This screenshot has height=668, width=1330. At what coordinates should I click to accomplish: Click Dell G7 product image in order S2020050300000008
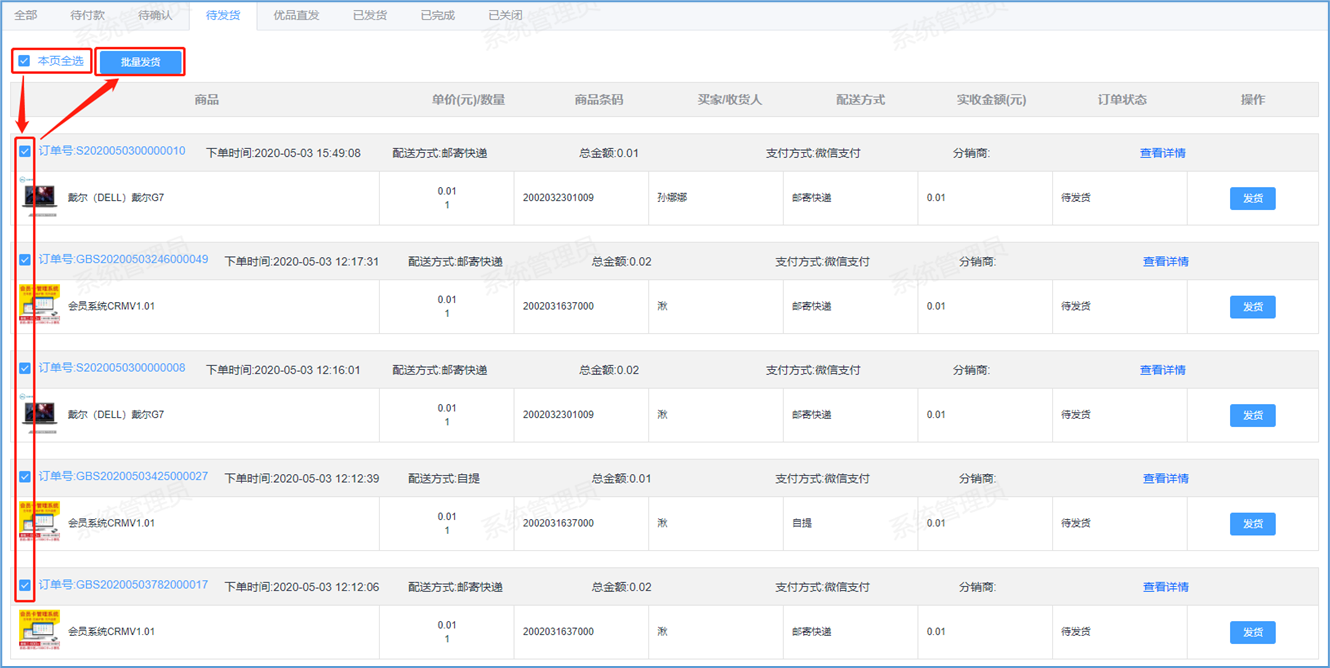pyautogui.click(x=39, y=414)
